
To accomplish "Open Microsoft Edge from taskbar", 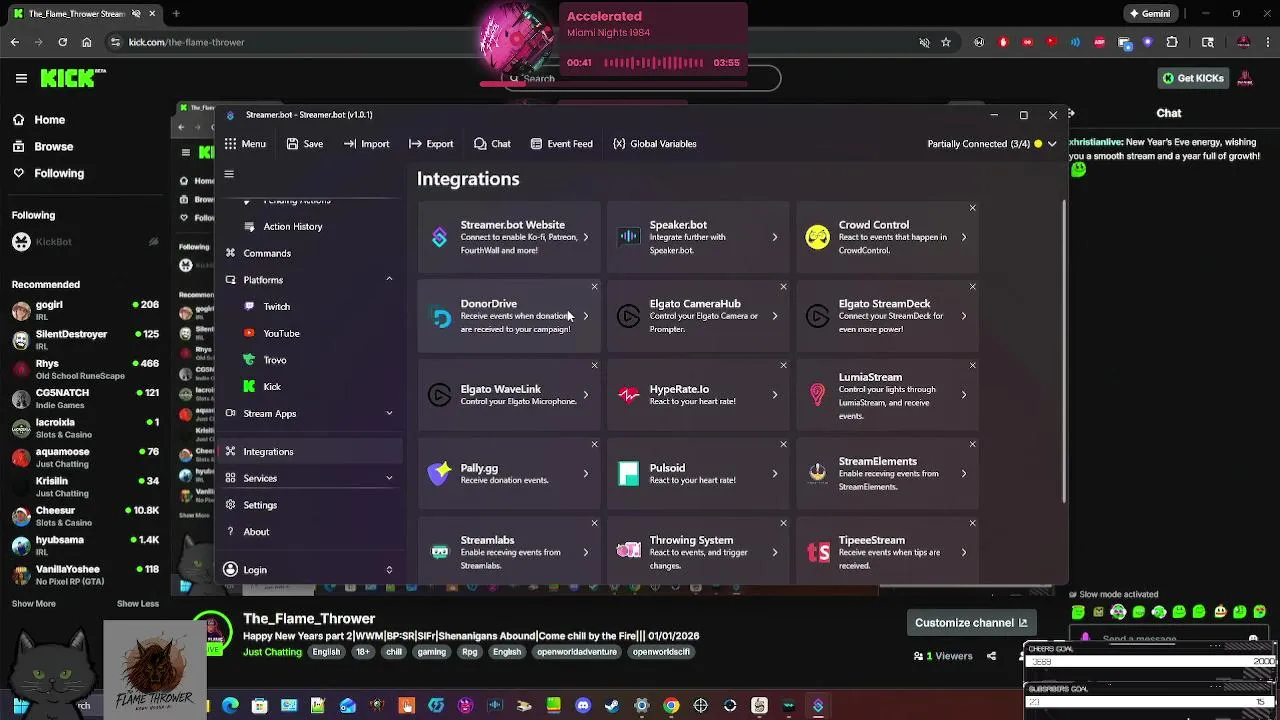I will [230, 706].
